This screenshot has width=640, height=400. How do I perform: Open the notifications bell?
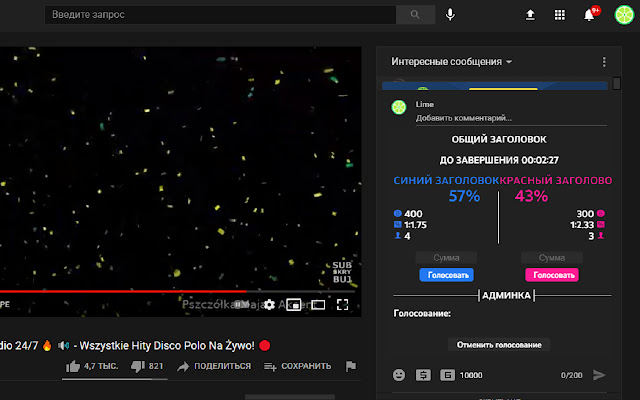[x=589, y=15]
